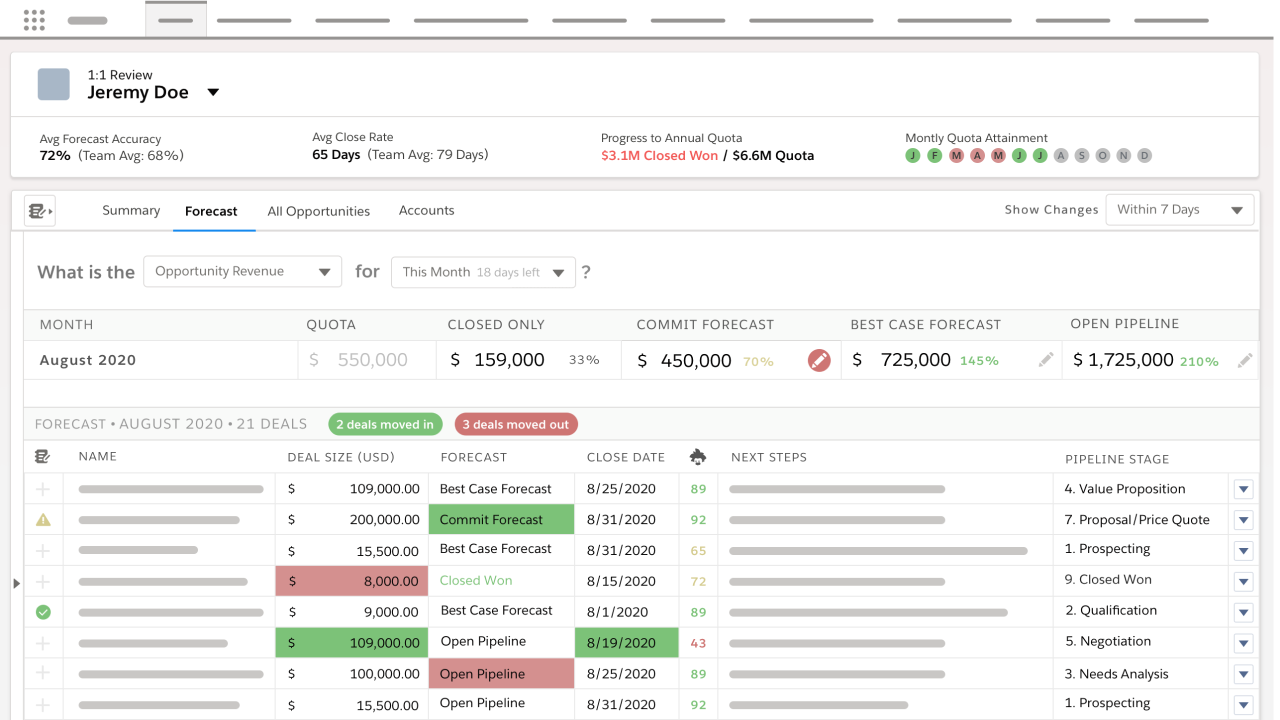The image size is (1280, 720).
Task: Click the 2 deals moved in badge
Action: 385,424
